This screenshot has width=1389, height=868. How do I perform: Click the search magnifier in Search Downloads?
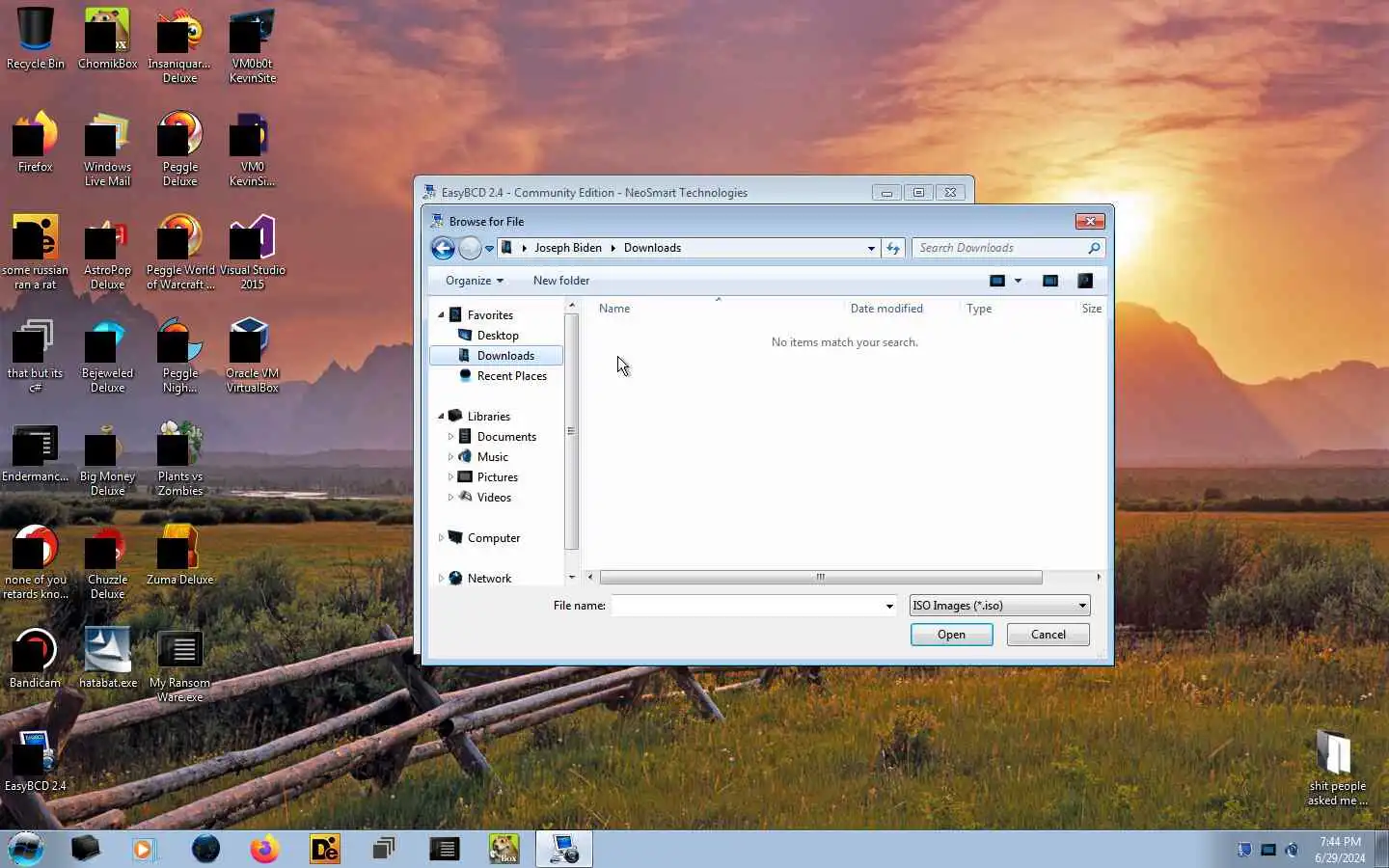1094,248
